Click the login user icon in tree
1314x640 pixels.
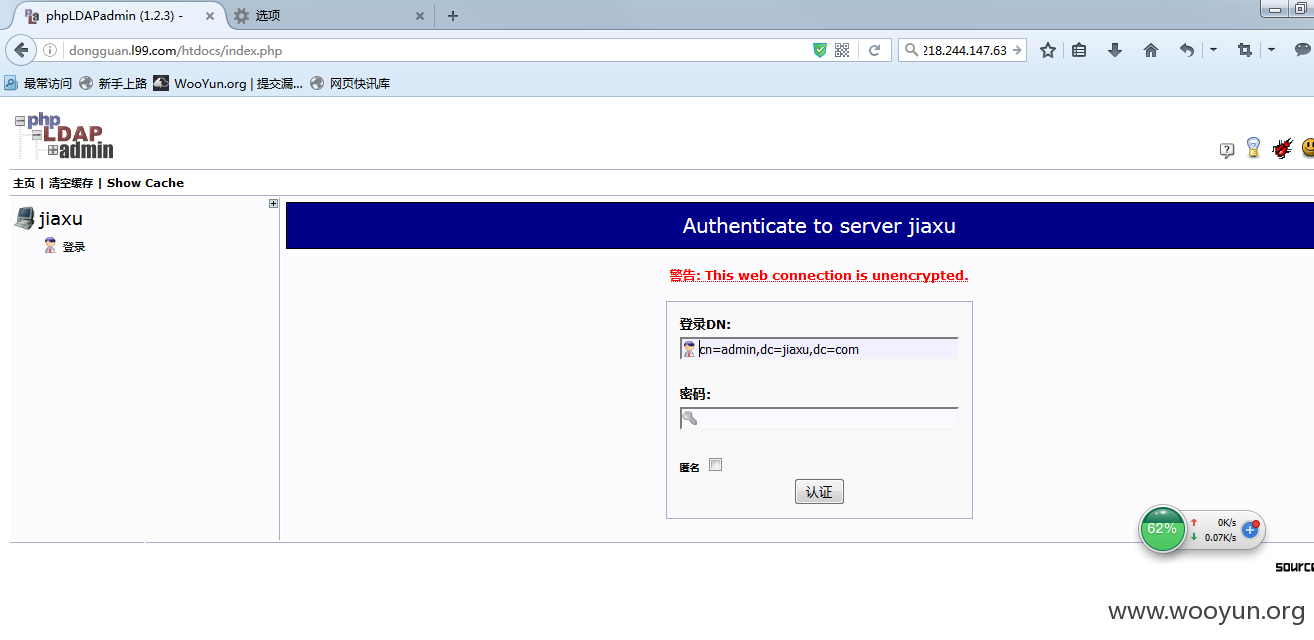[50, 246]
